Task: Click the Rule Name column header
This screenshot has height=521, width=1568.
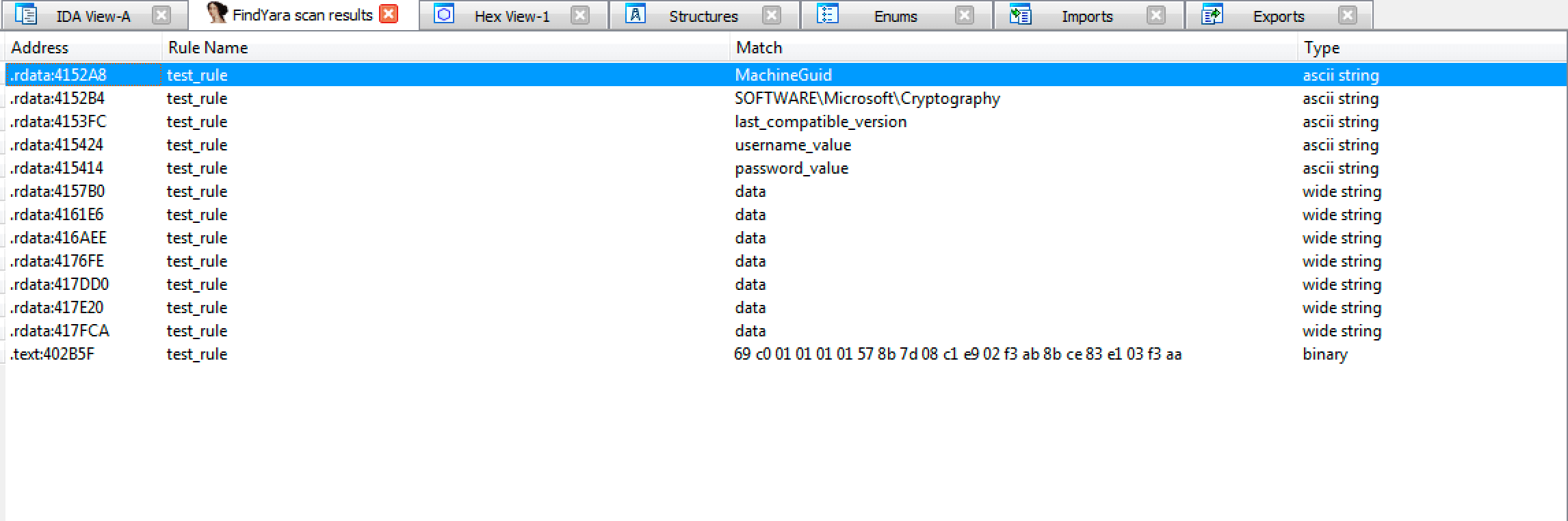Action: (x=208, y=48)
